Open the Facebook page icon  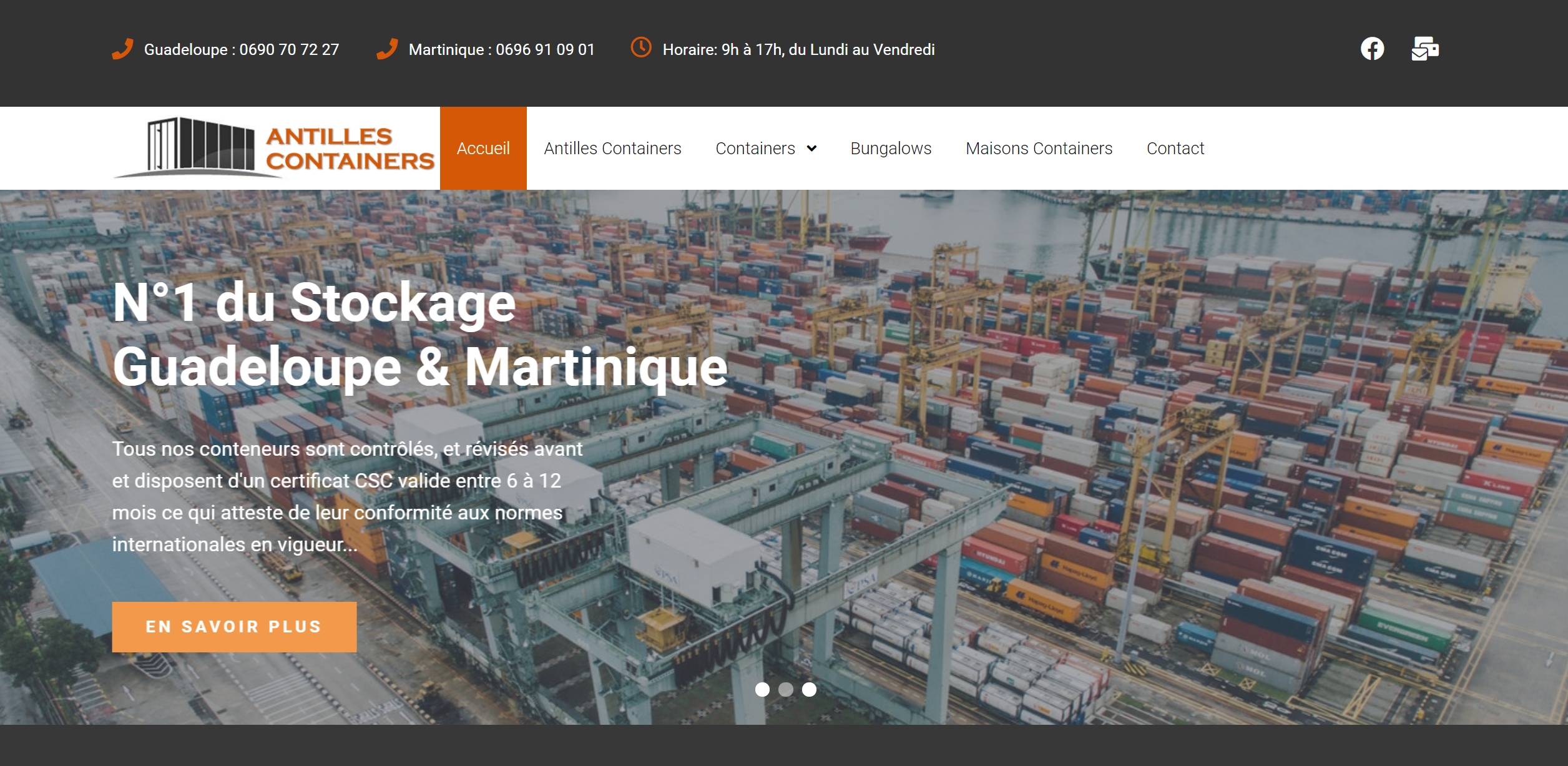click(1372, 49)
